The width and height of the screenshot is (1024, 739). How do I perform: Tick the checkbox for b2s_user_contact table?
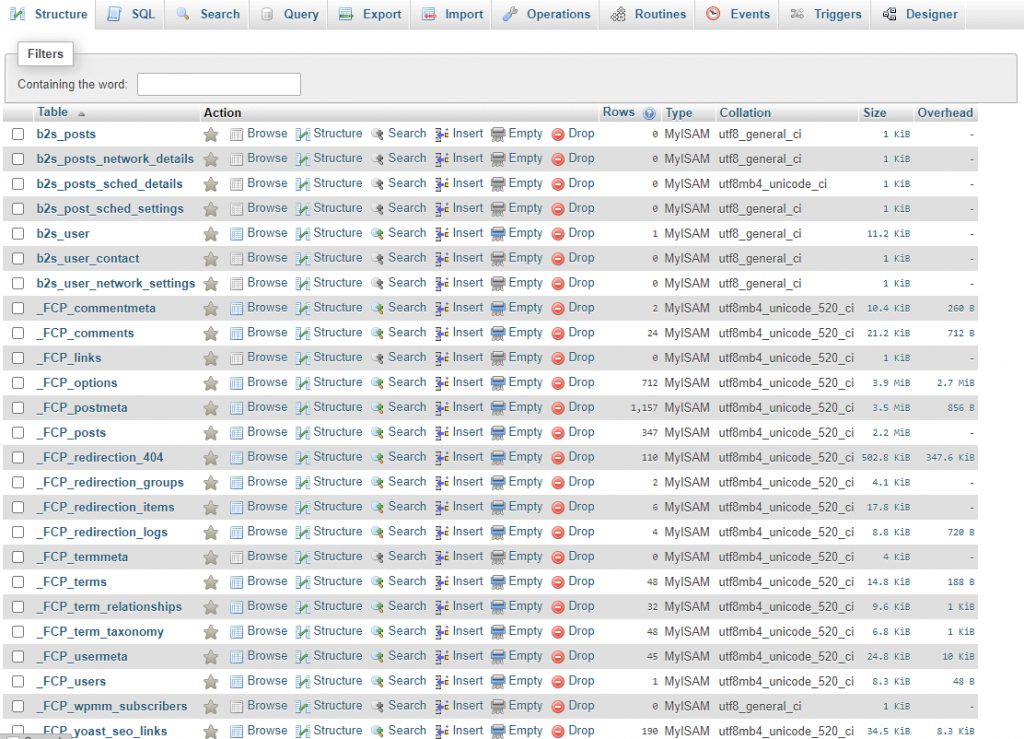coord(18,259)
